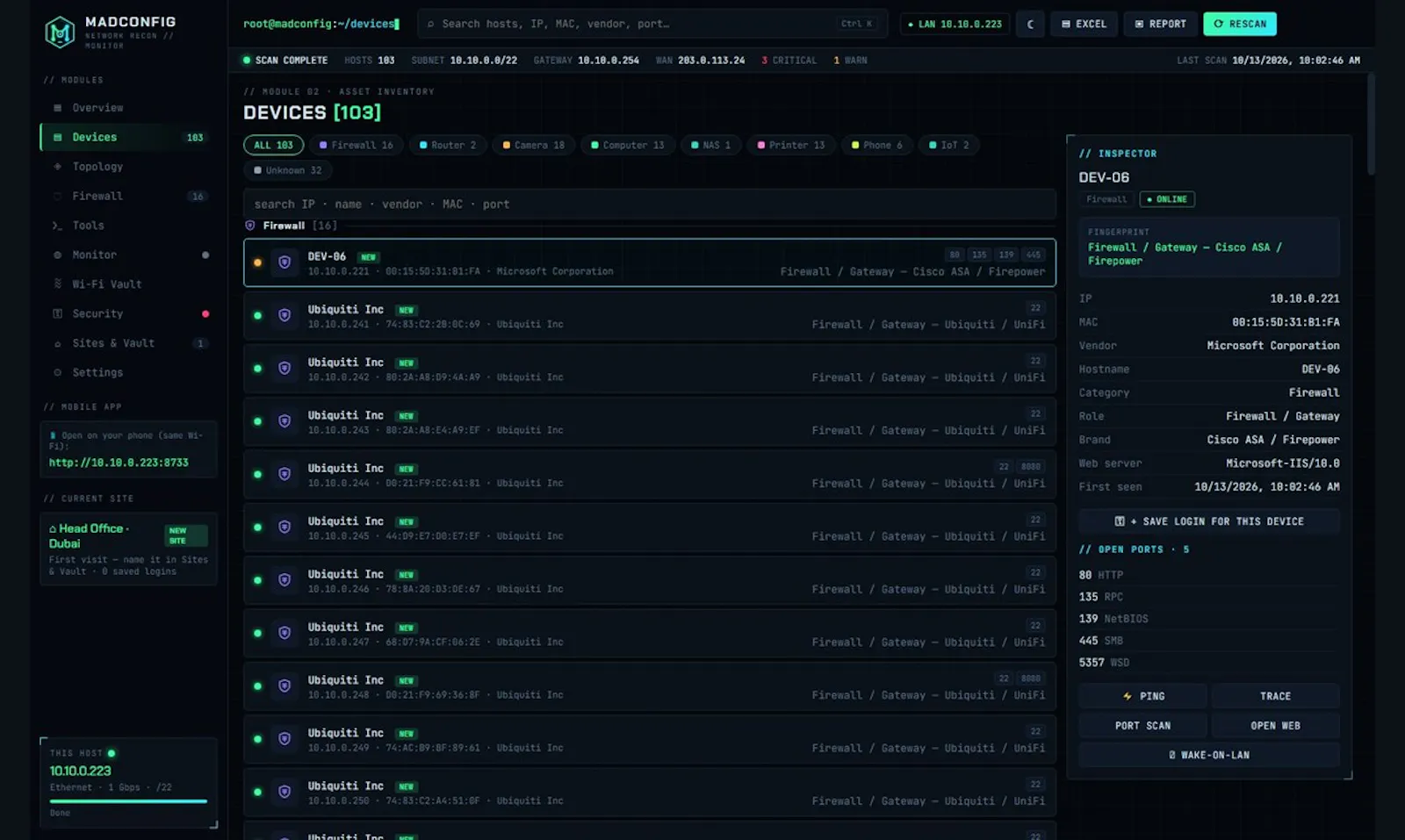
Task: Open the Firewall module in sidebar
Action: coord(128,197)
